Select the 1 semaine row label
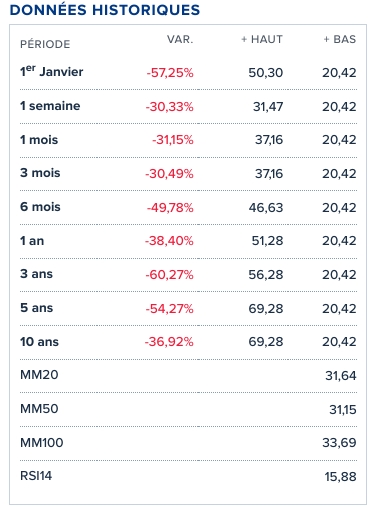Viewport: 376px width, 508px height. [x=50, y=106]
